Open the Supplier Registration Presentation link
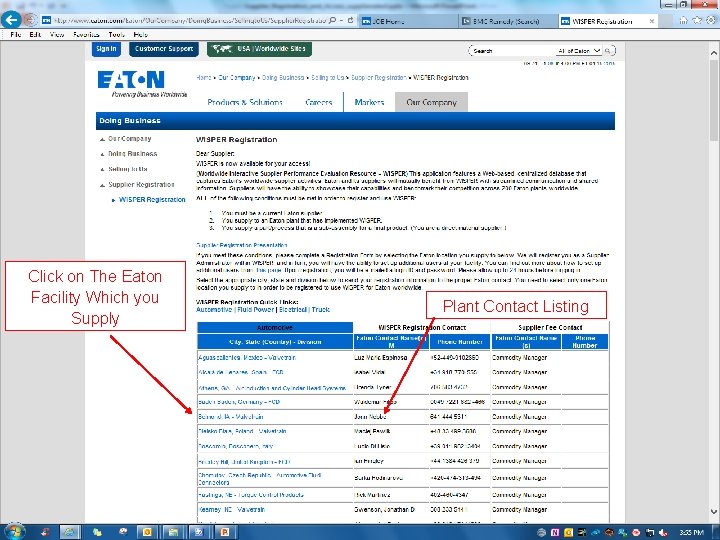This screenshot has width=720, height=540. [x=242, y=245]
